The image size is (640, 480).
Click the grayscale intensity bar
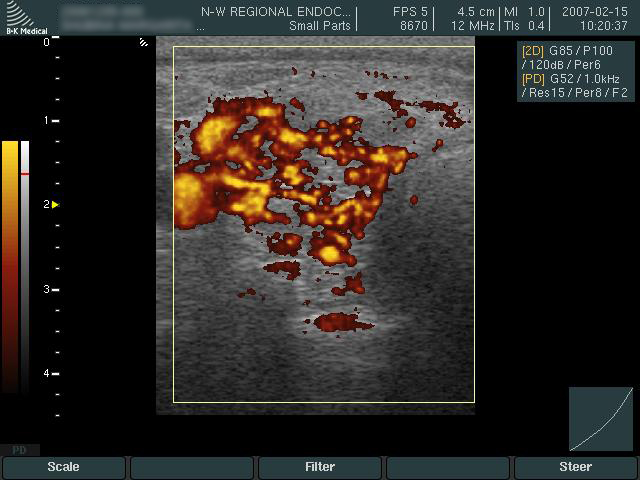[25, 266]
